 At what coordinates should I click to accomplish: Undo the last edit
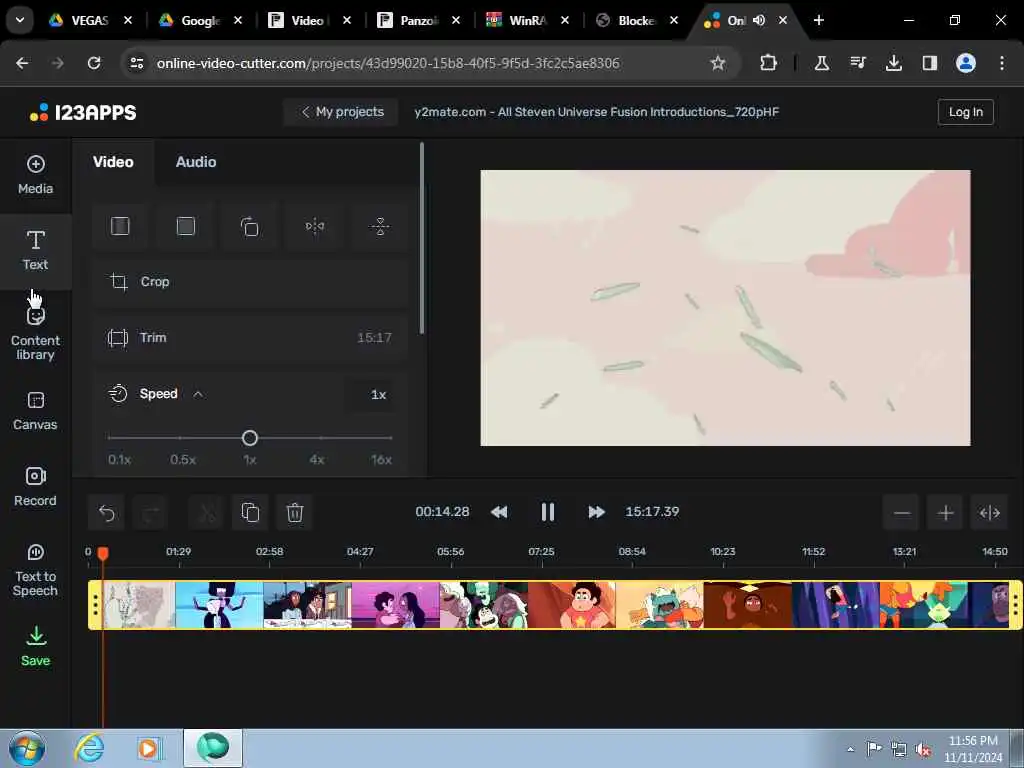click(x=106, y=513)
